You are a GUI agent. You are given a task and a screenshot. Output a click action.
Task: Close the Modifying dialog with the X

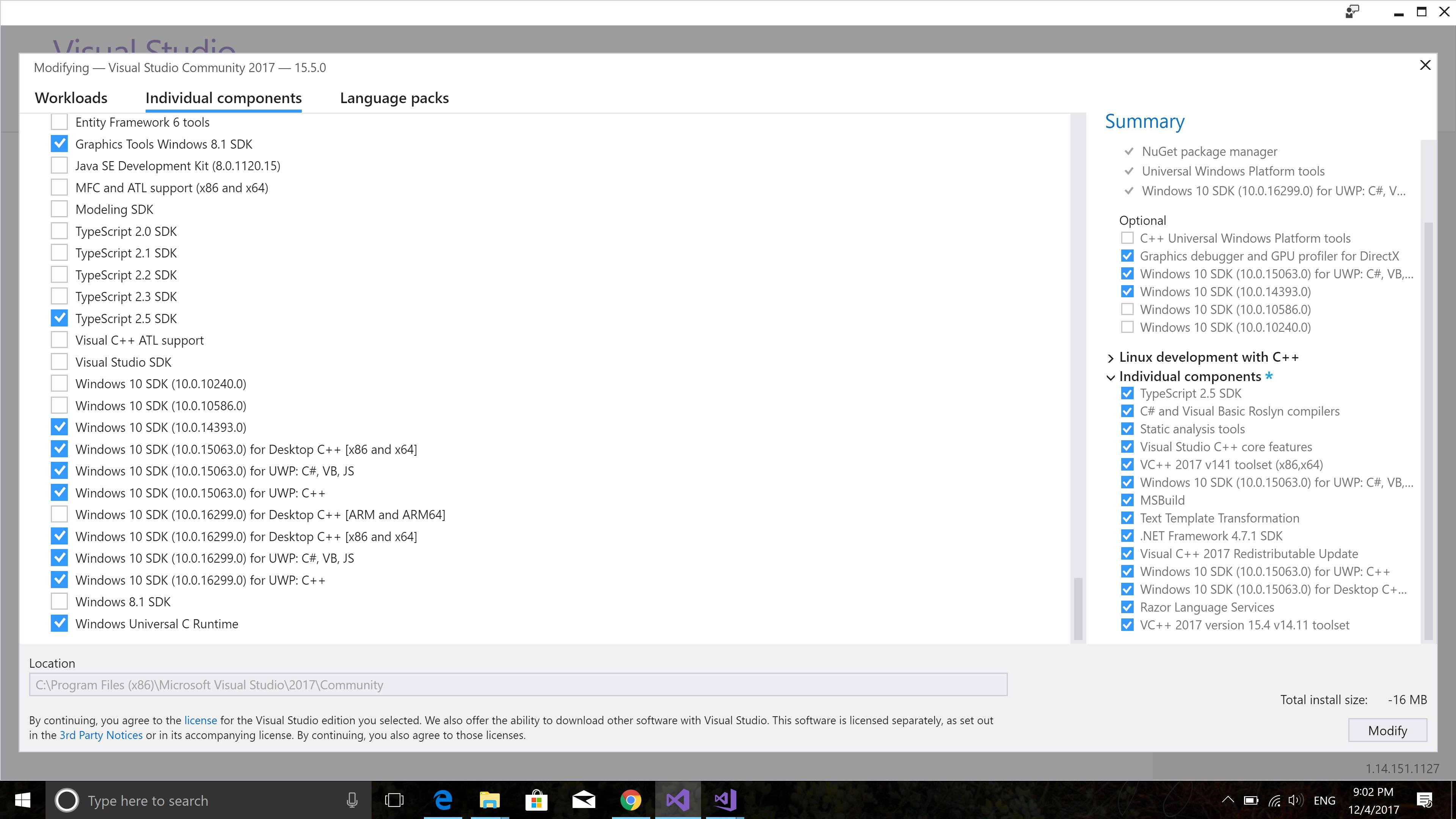point(1425,65)
